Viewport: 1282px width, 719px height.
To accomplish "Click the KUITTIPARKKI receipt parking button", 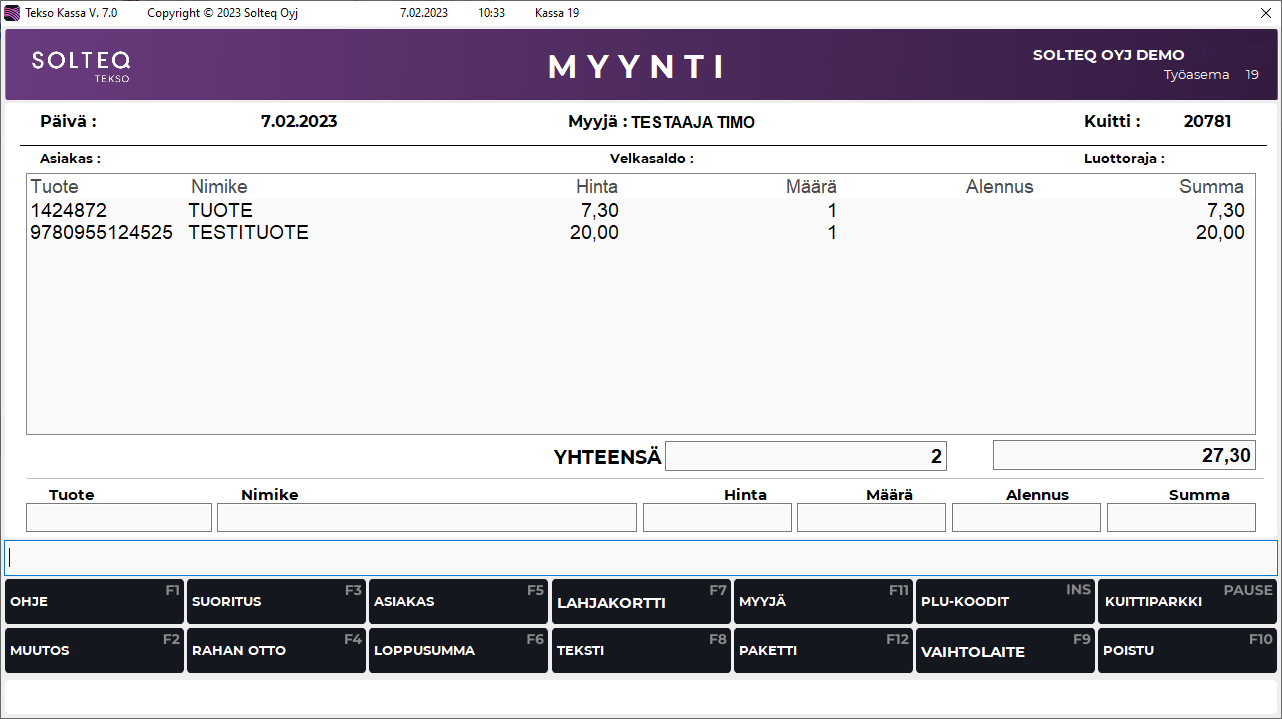I will click(1187, 602).
